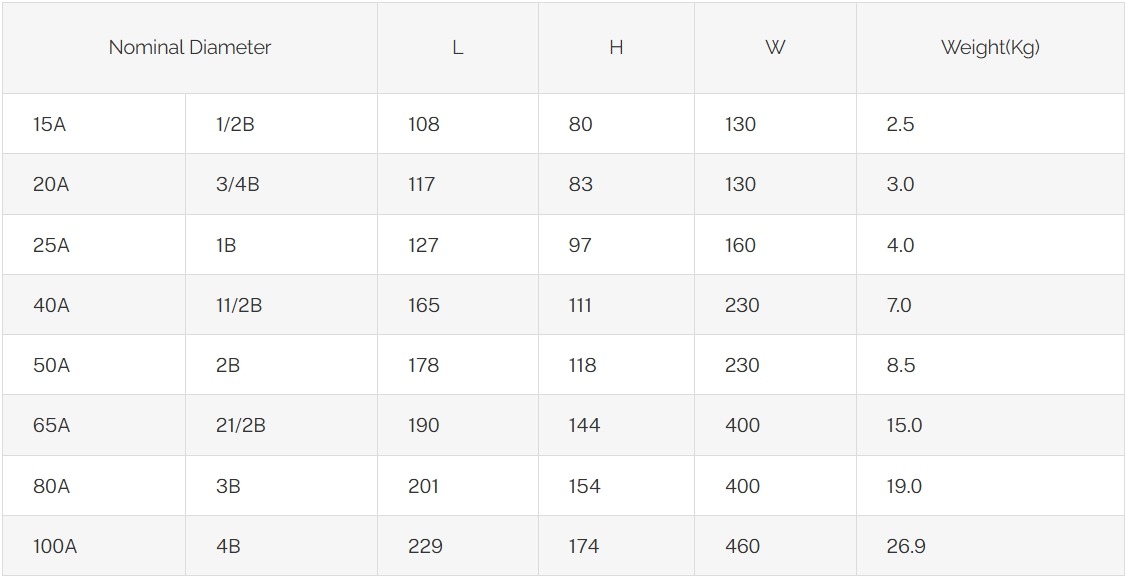
Task: Select the 127 length value
Action: click(x=423, y=245)
